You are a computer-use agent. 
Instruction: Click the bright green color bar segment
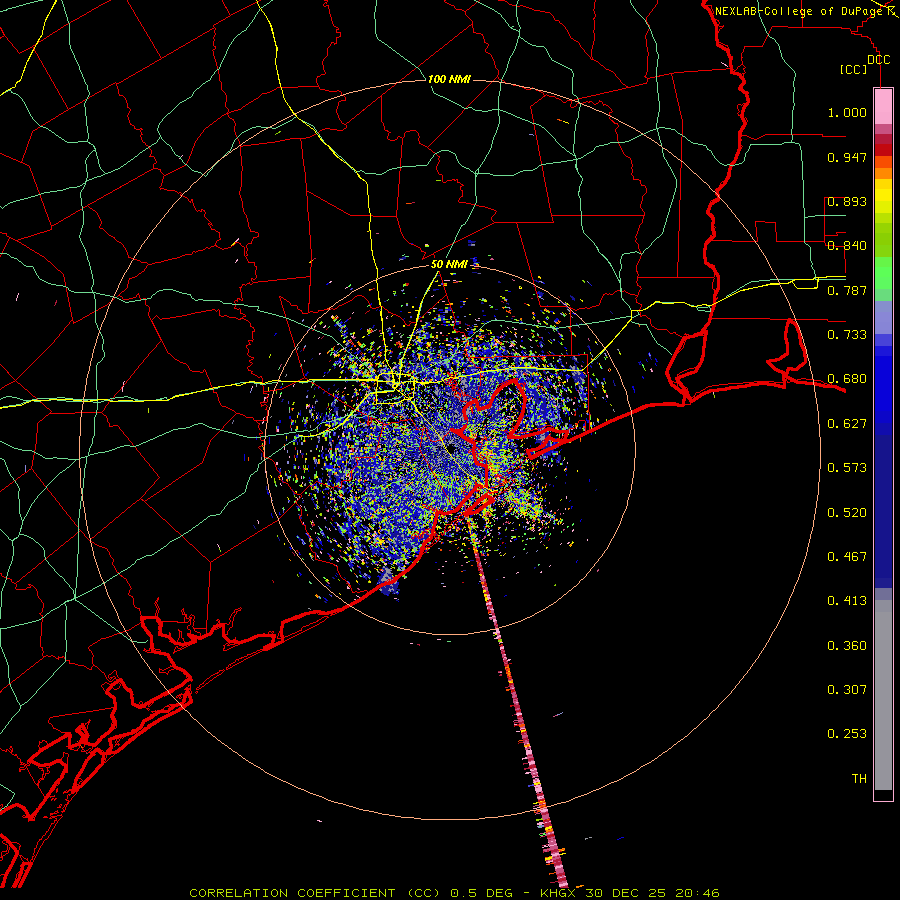(x=883, y=273)
